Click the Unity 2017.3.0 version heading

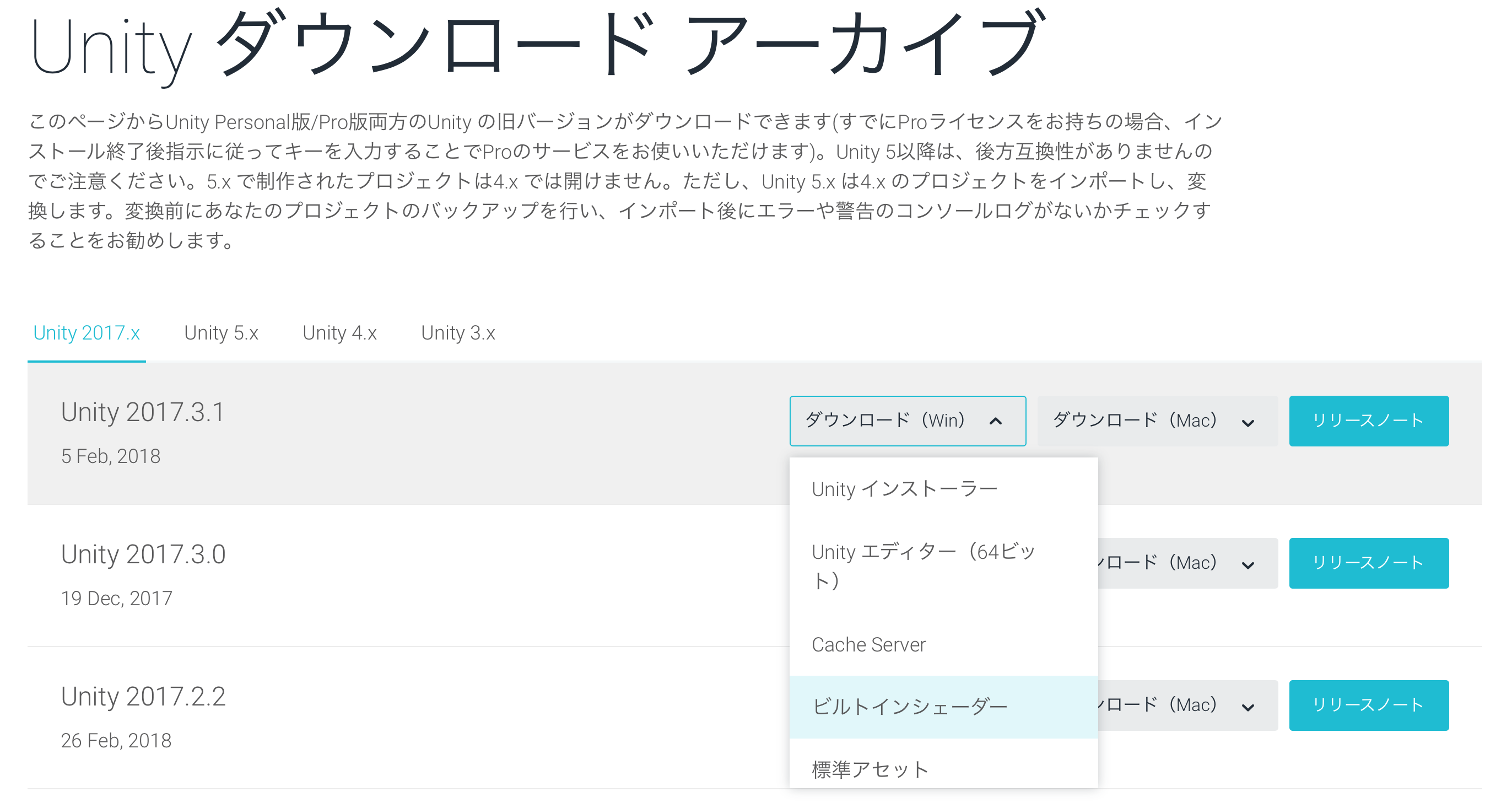143,554
